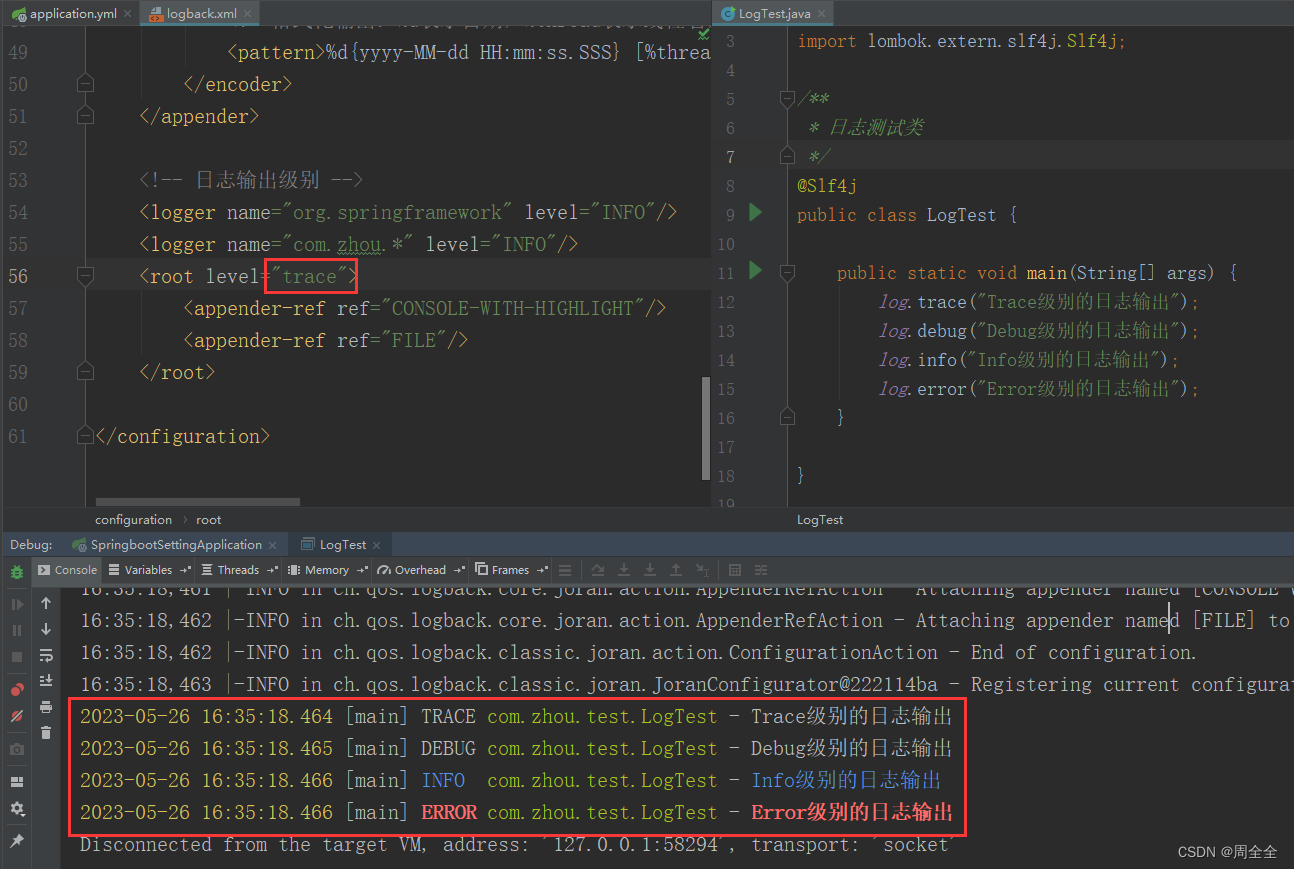Click the 'root' breadcrumb
This screenshot has width=1294, height=869.
pos(208,520)
